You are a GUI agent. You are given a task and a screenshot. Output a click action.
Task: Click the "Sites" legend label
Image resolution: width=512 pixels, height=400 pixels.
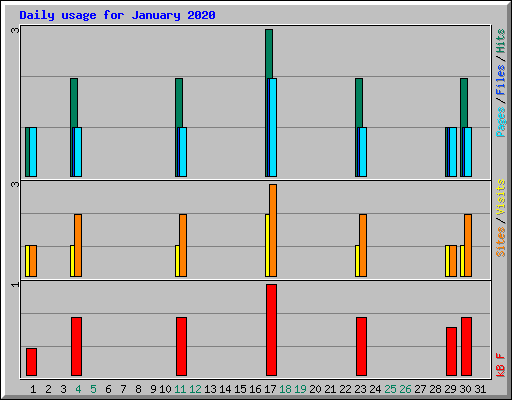[500, 242]
